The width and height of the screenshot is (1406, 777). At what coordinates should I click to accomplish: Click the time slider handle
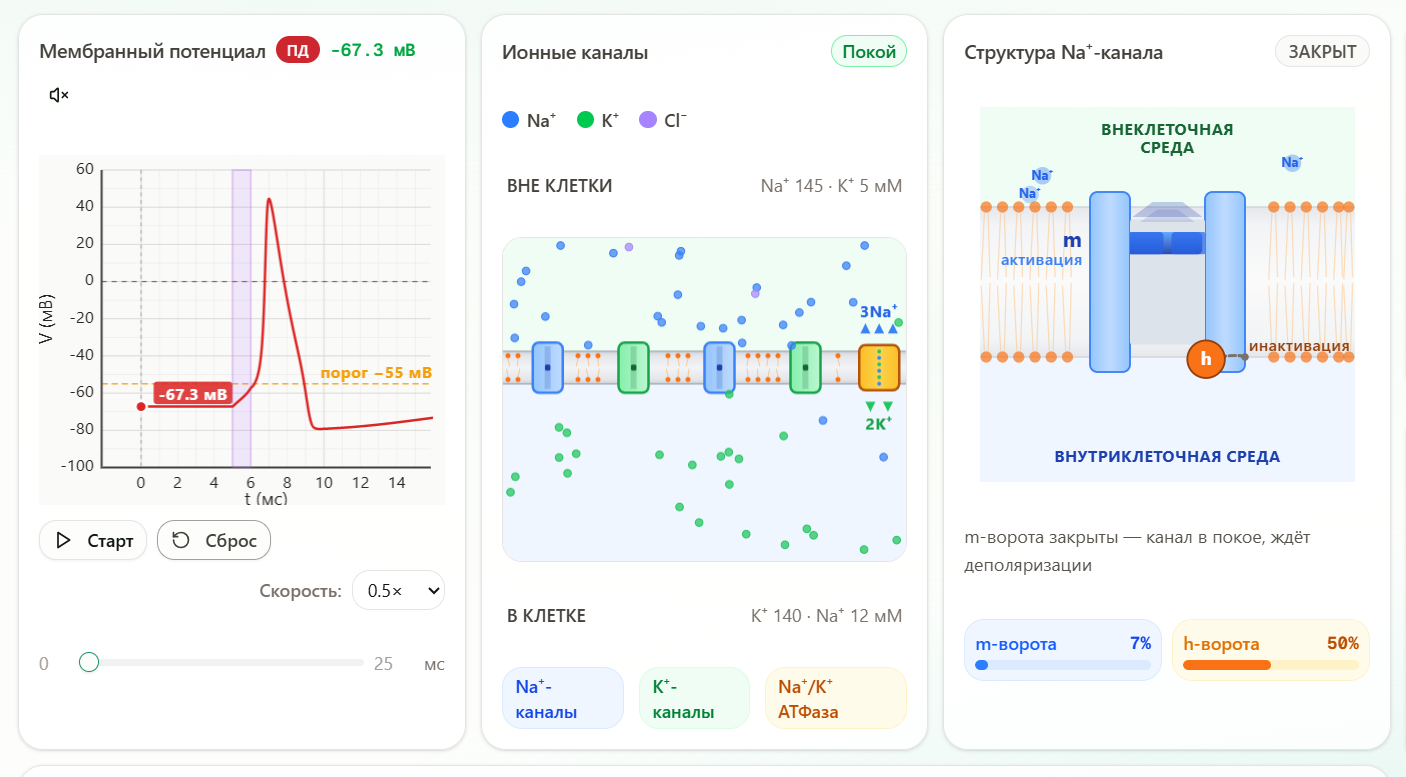[x=89, y=662]
